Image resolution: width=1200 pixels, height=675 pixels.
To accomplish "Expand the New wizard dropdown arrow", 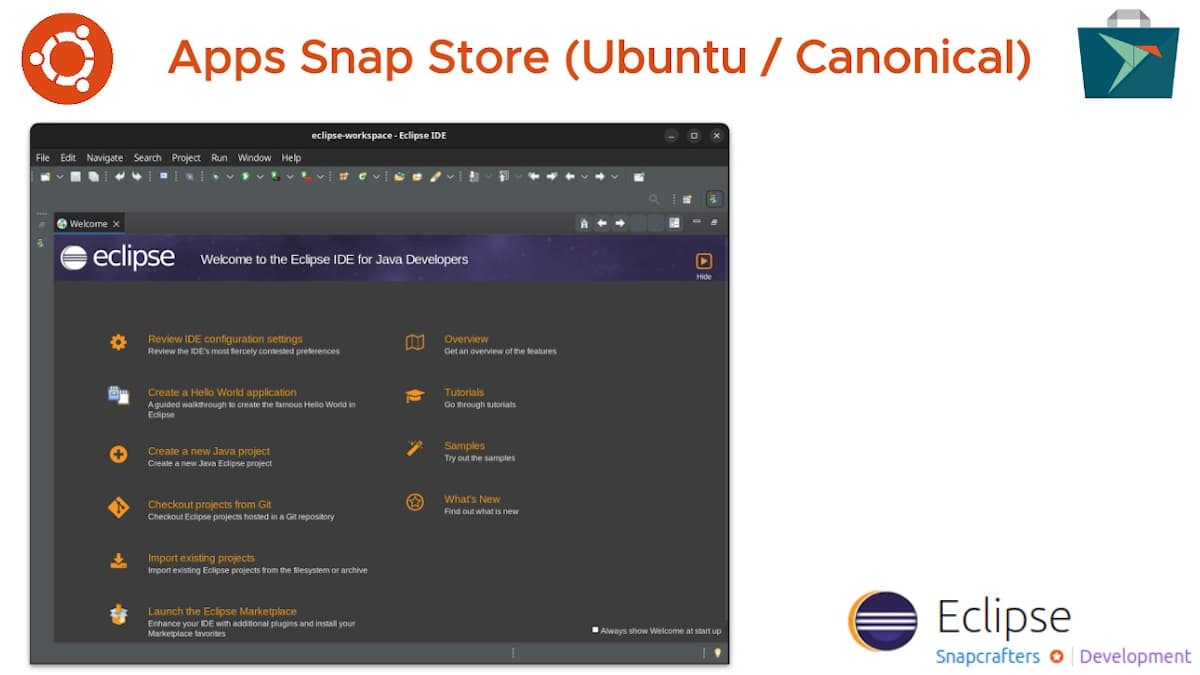I will pos(59,177).
